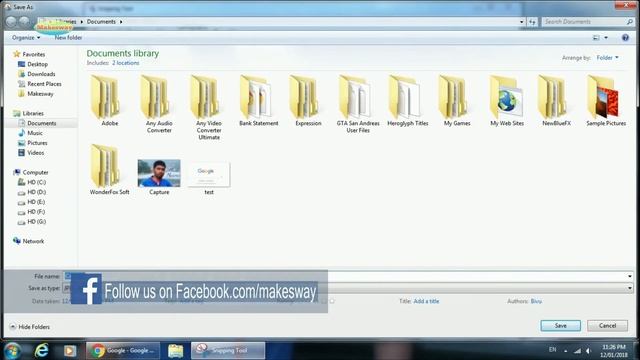The image size is (640, 360).
Task: Open the Any Audio Converter folder
Action: pyautogui.click(x=159, y=104)
